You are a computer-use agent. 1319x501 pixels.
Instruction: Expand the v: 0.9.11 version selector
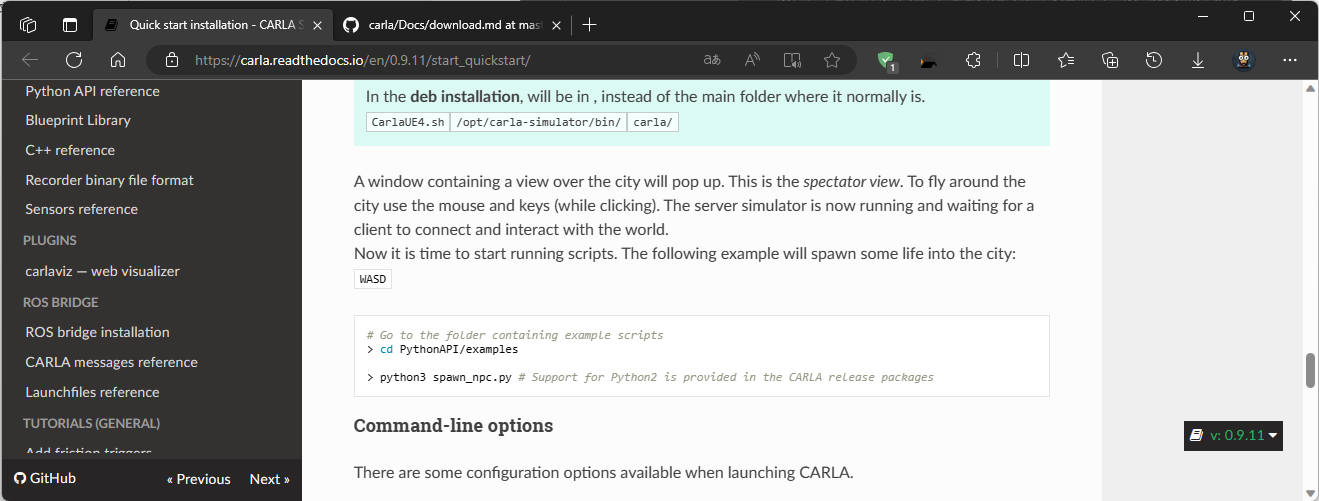click(x=1233, y=435)
